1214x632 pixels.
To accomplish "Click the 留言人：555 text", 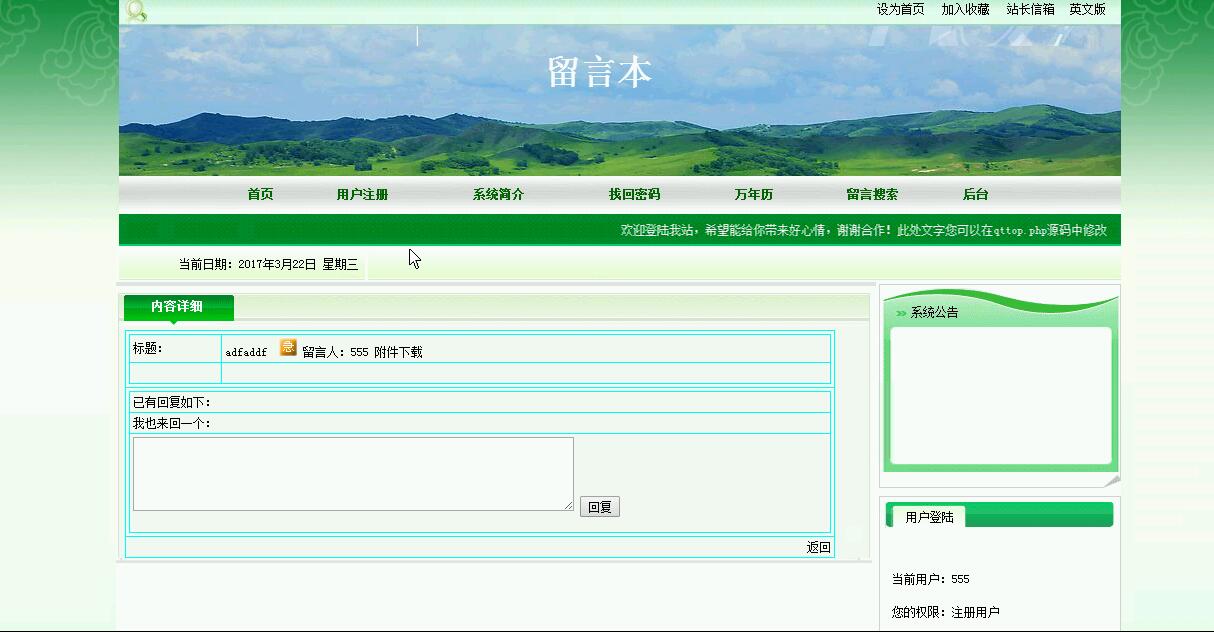I will (x=335, y=352).
